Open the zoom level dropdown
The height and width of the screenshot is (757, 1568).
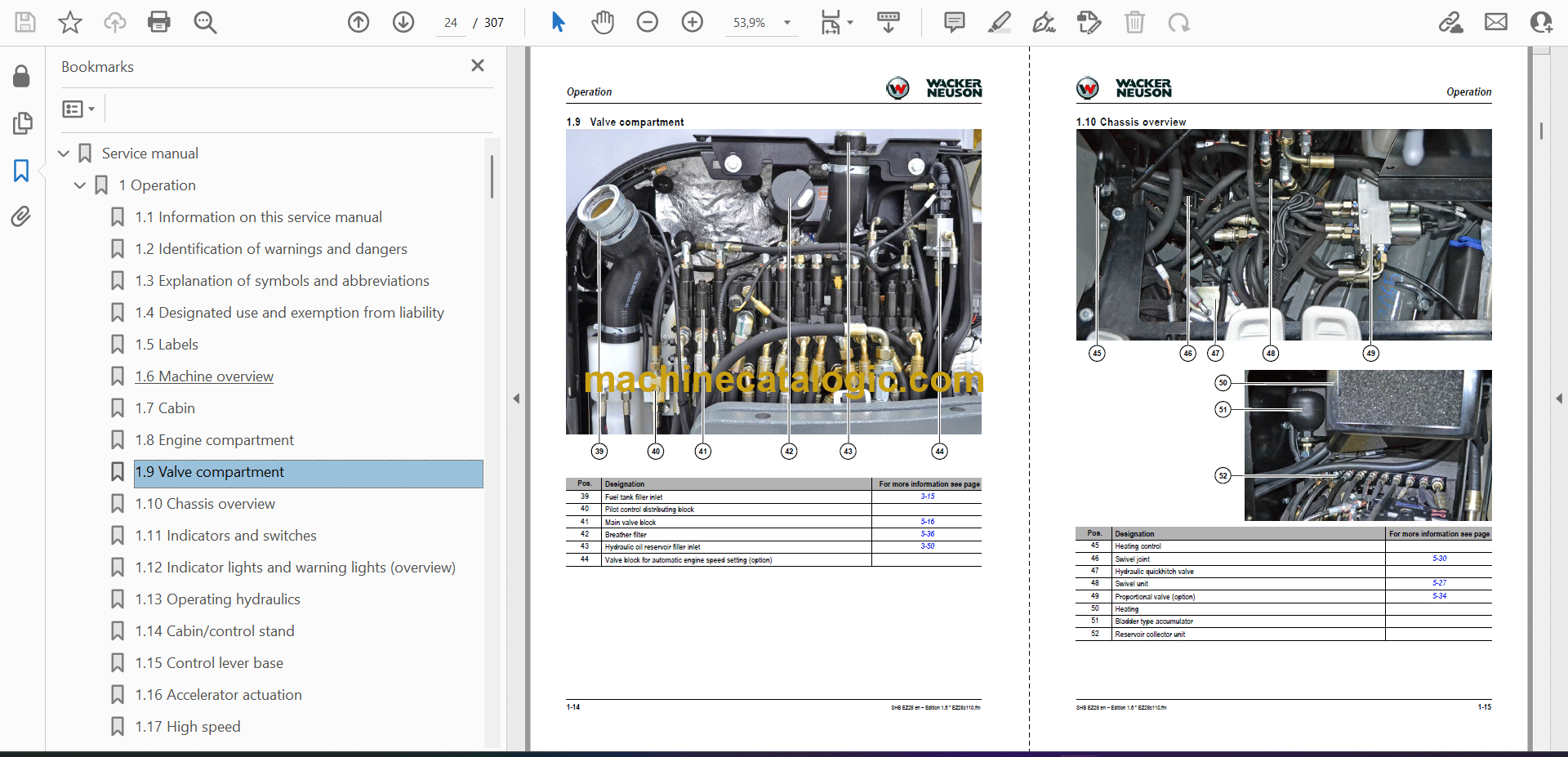click(x=787, y=23)
